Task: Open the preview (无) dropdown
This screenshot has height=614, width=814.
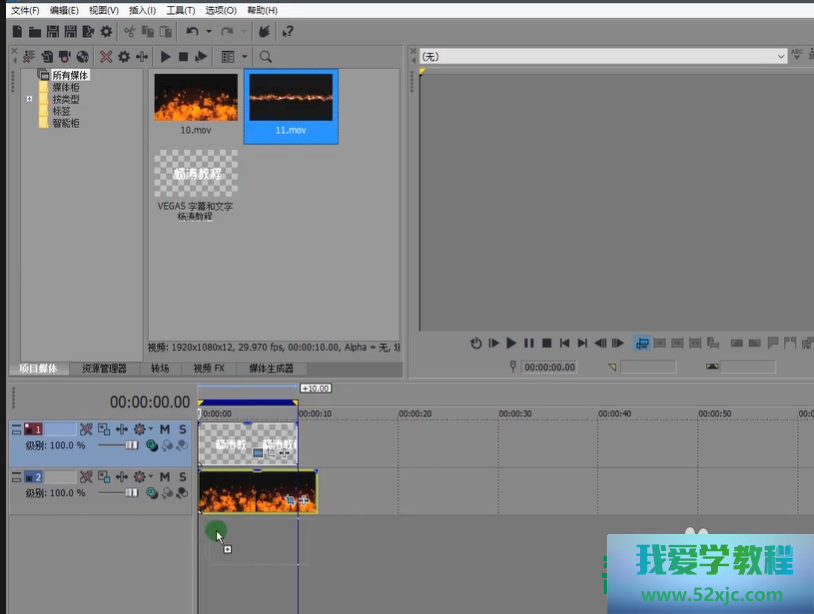Action: [781, 57]
